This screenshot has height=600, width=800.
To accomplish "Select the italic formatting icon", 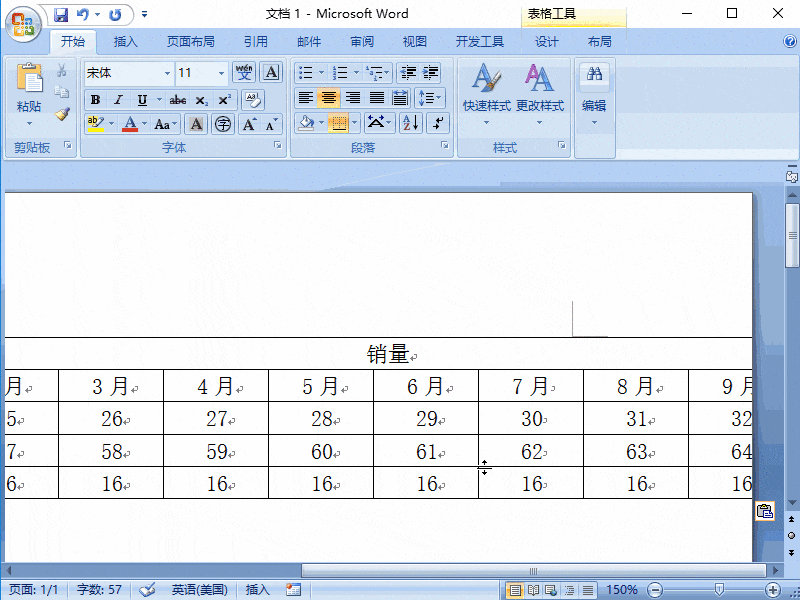I will click(x=117, y=100).
